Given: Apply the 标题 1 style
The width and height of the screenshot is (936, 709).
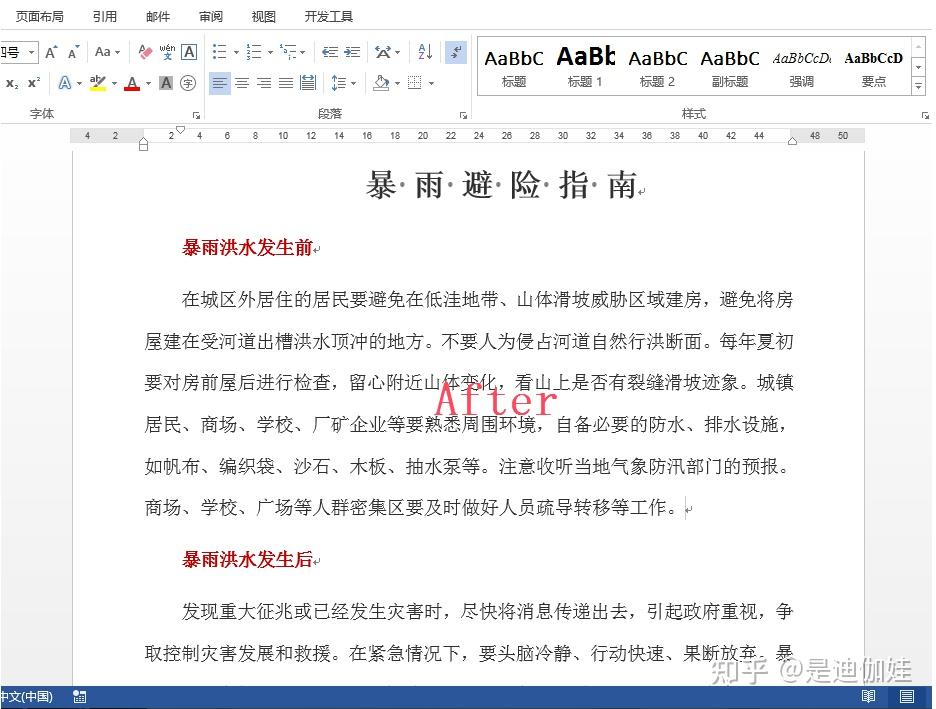Looking at the screenshot, I should (x=585, y=66).
